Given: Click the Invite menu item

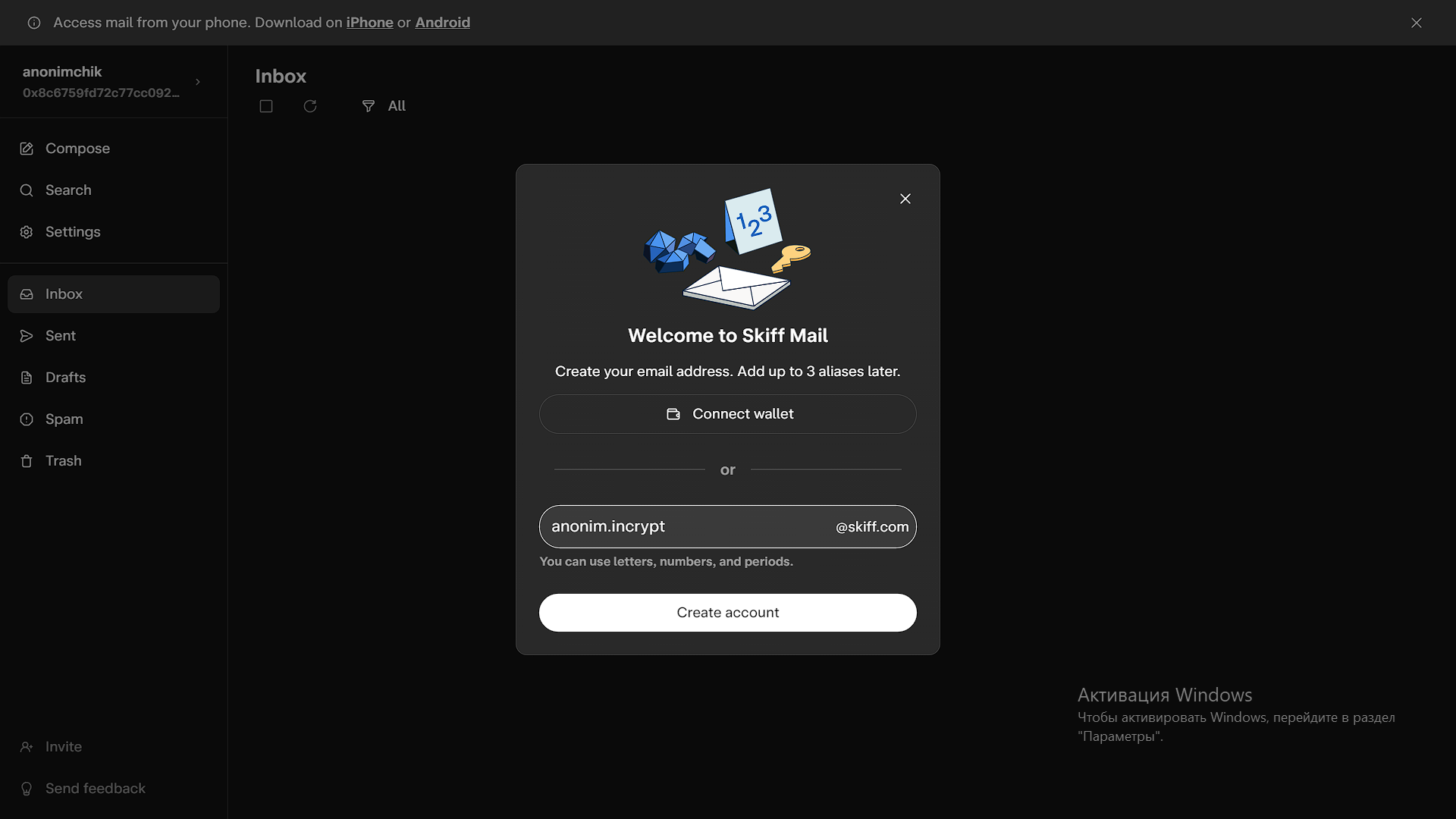Looking at the screenshot, I should point(64,746).
